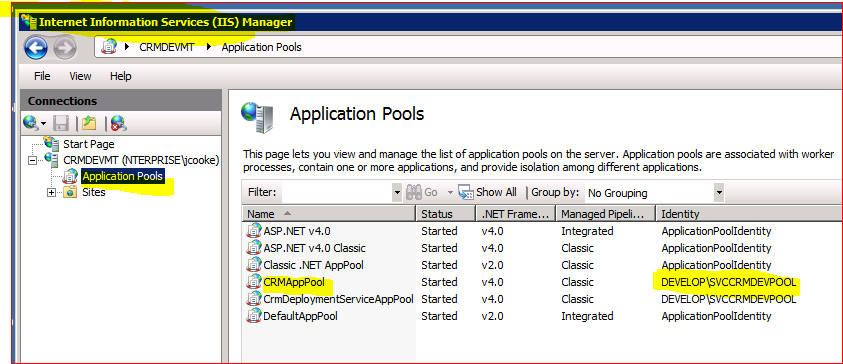Image resolution: width=843 pixels, height=364 pixels.
Task: Click the IIS Manager title bar icon
Action: point(29,22)
